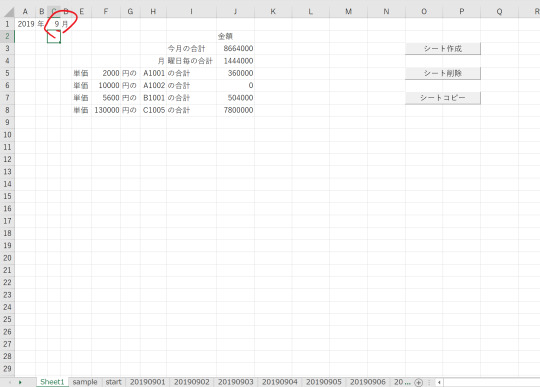The height and width of the screenshot is (387, 540).
Task: Click the product code C1005
Action: [x=154, y=110]
